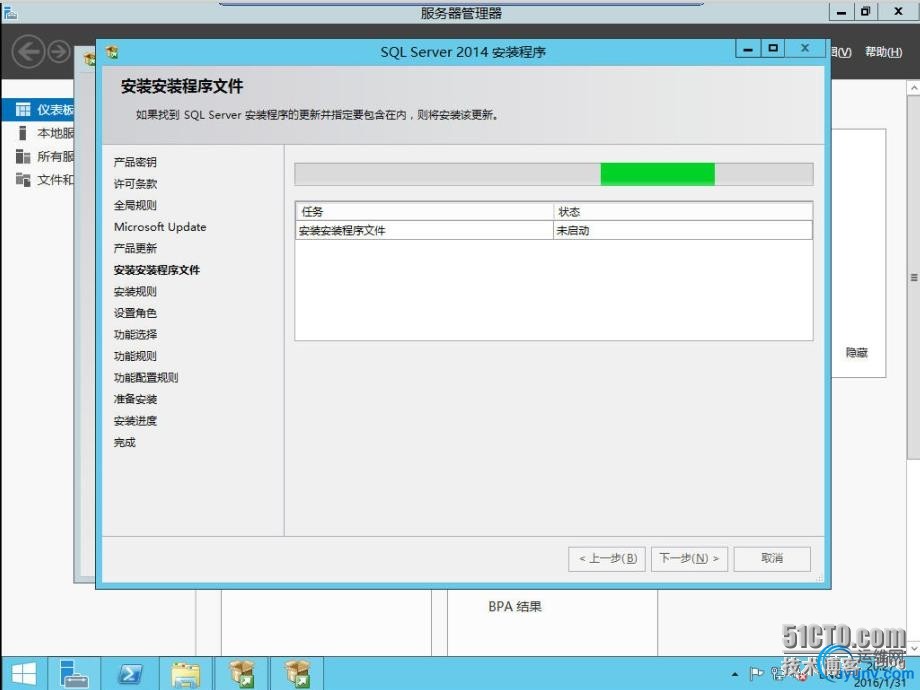Click the BPA 结果 label in Server Manager

(x=515, y=607)
